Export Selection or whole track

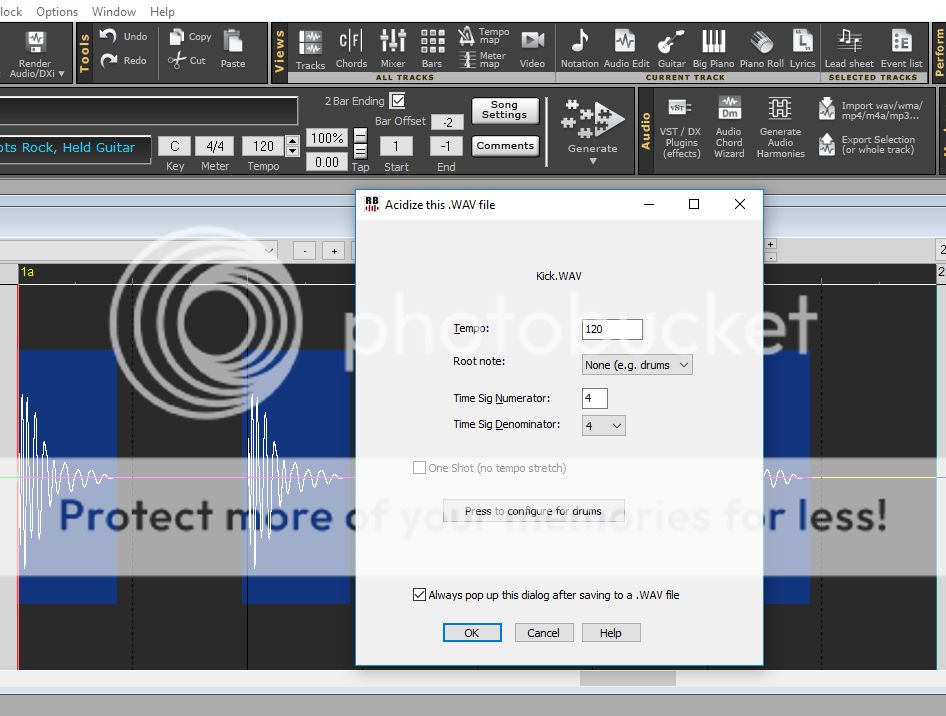868,144
